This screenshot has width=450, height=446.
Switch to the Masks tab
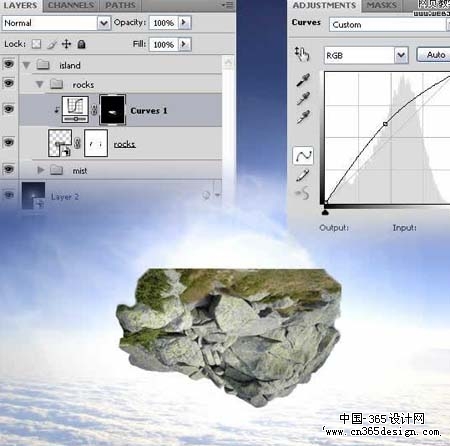[382, 5]
